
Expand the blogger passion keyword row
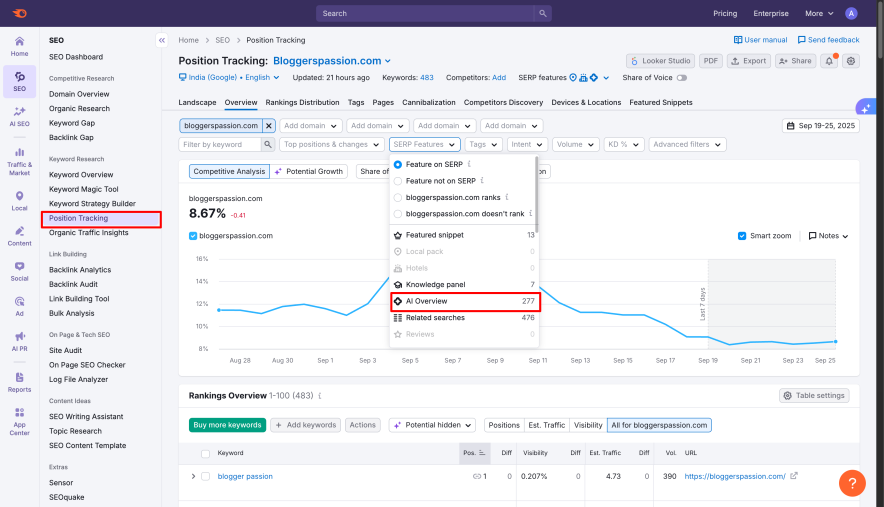coord(193,477)
